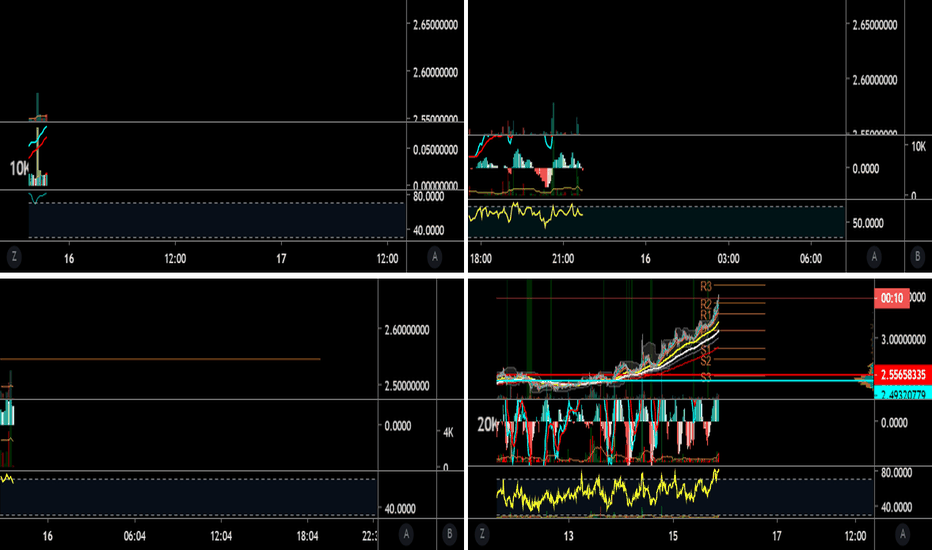Screen dimensions: 932x550
Task: Click 80.0000 on top-left RSI axis
Action: (429, 196)
